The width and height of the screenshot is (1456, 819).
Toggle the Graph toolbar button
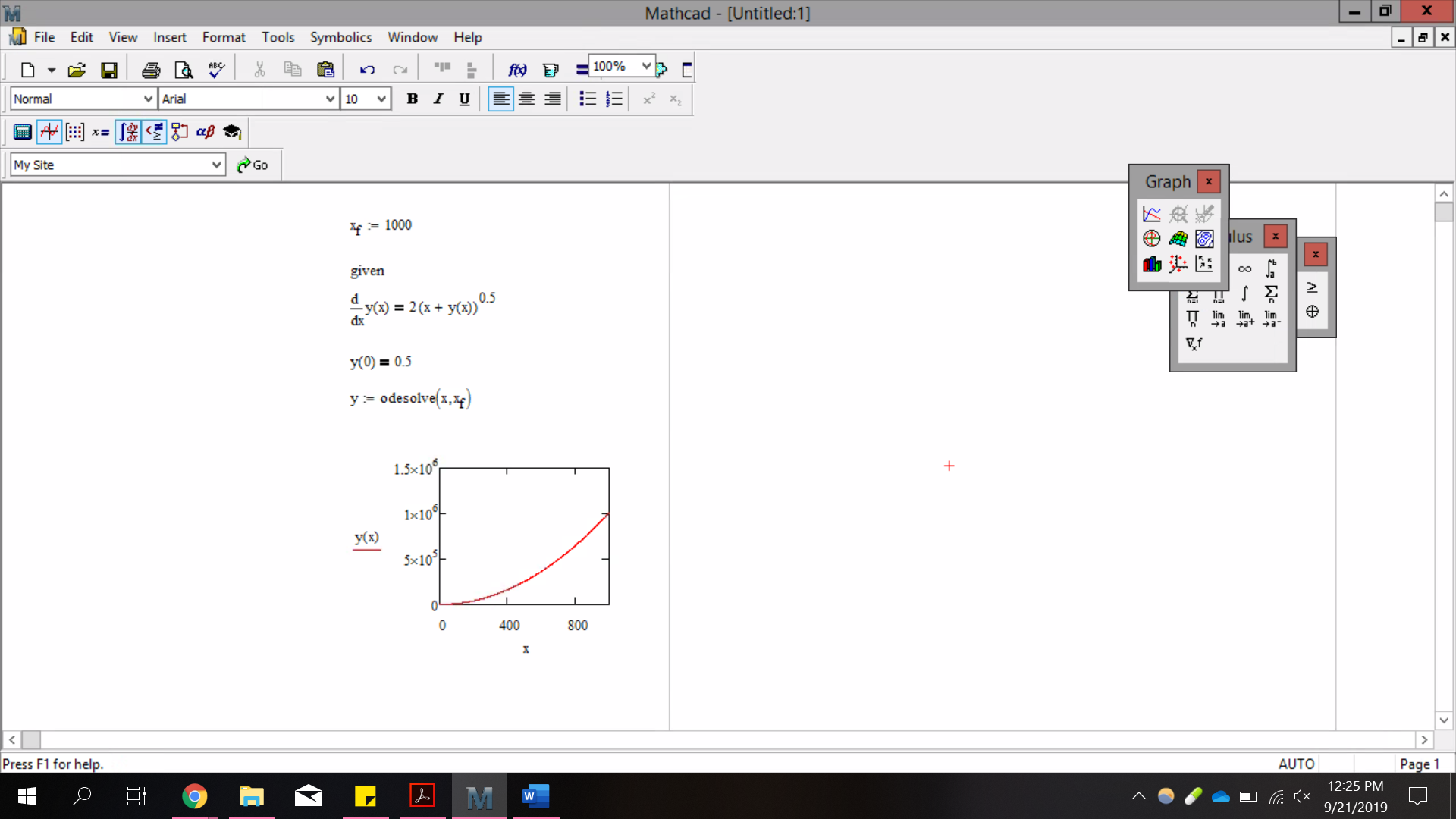[x=49, y=132]
